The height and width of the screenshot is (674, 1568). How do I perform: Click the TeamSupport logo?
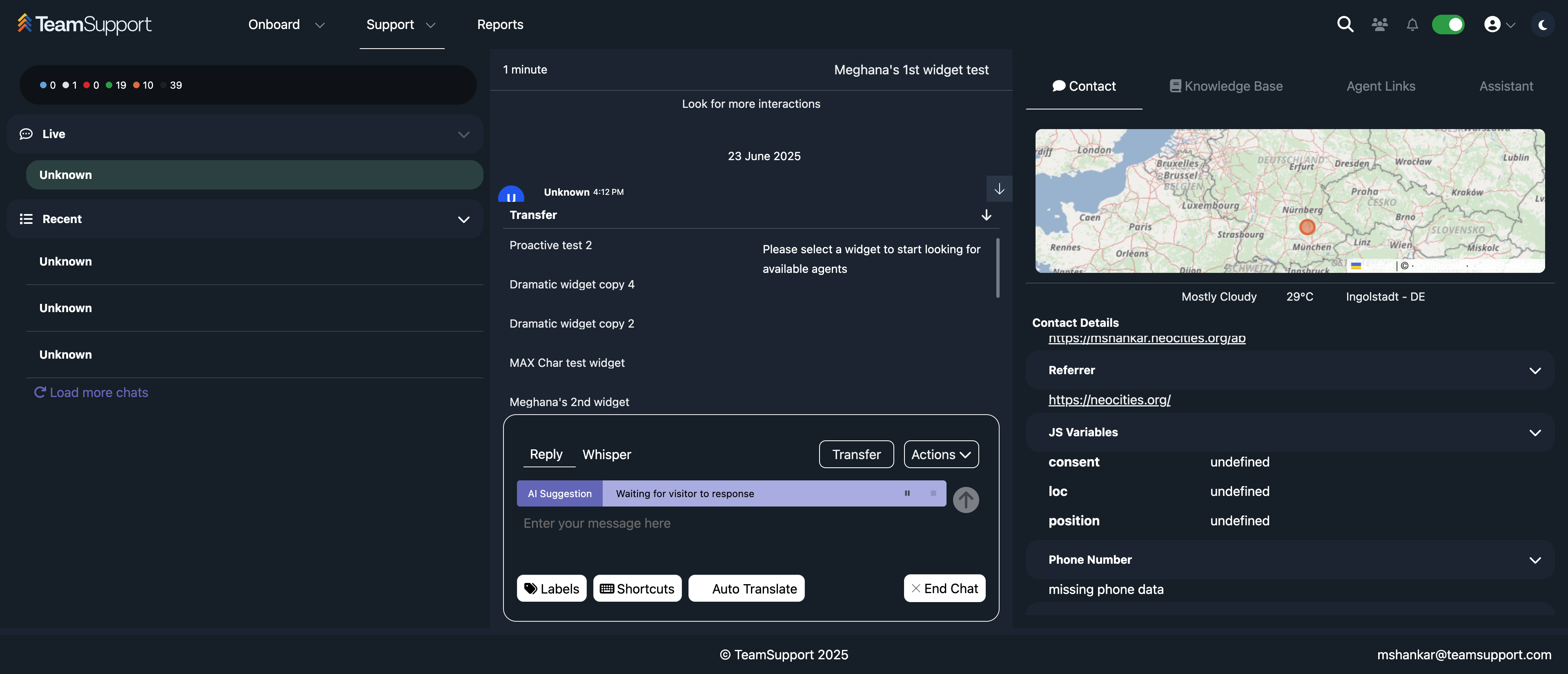(84, 24)
